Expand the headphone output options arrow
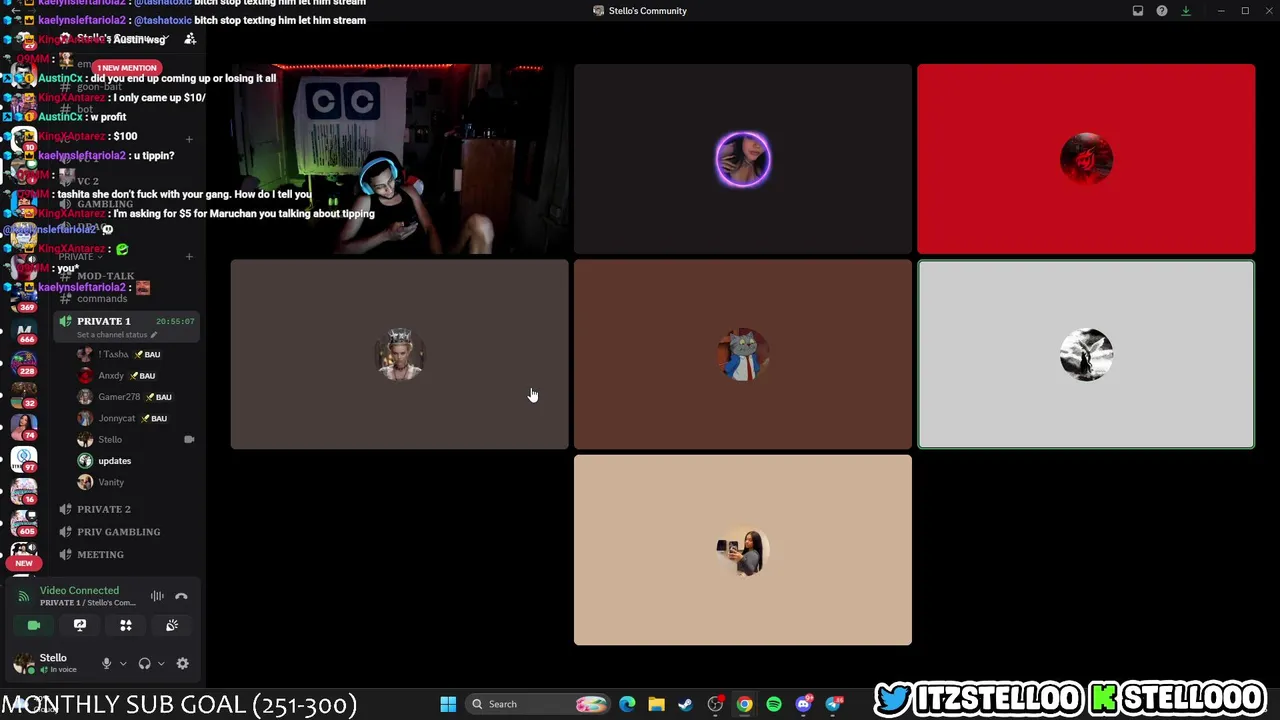 [x=161, y=663]
